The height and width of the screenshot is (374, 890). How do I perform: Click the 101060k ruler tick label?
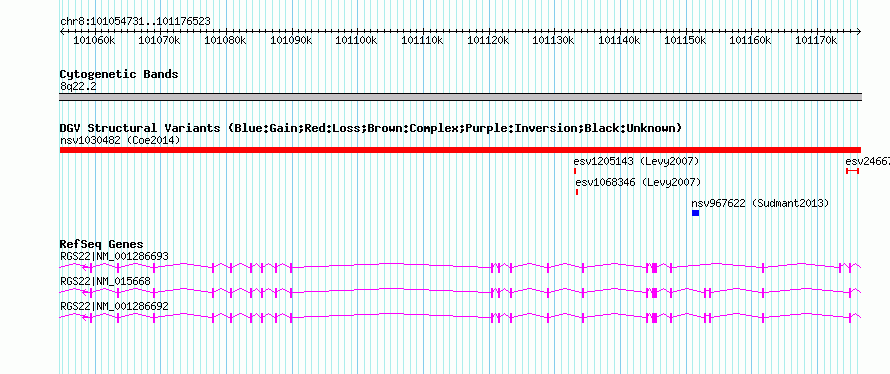94,40
